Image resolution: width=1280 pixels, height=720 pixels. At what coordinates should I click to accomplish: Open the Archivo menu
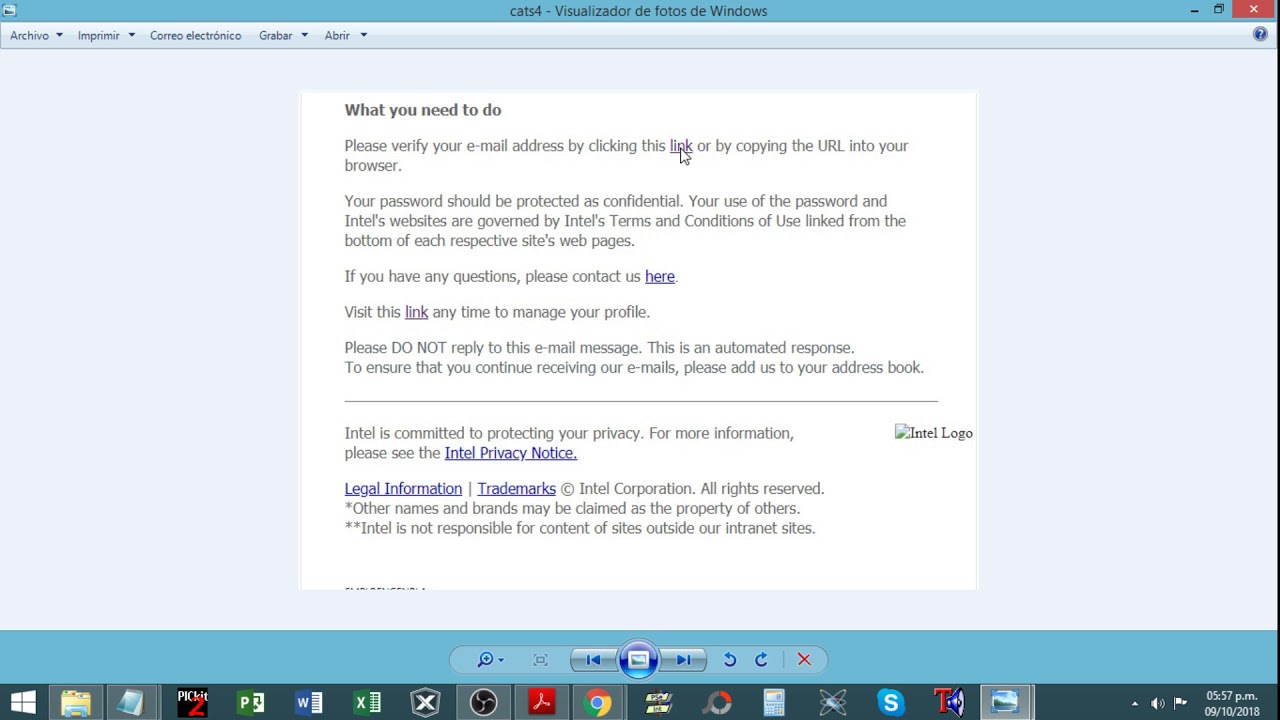pyautogui.click(x=36, y=35)
